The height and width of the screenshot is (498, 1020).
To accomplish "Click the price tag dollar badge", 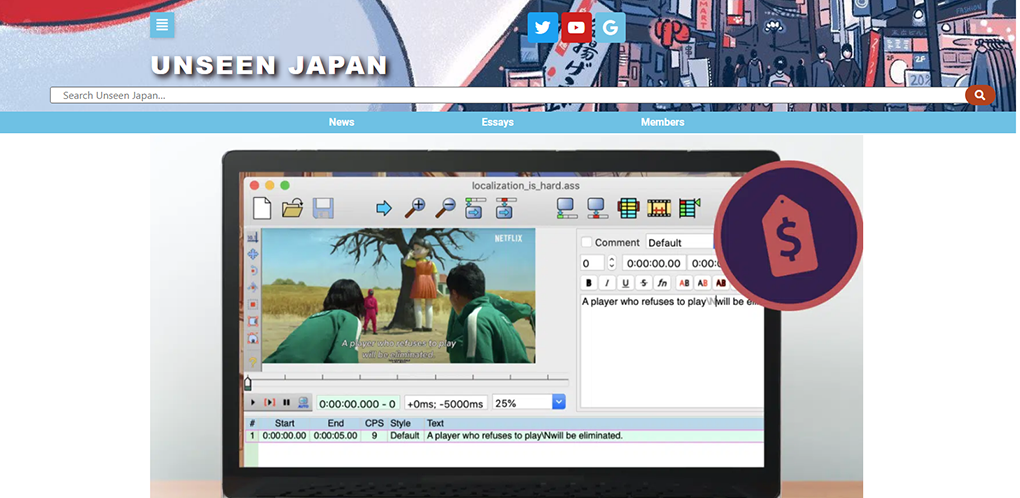I will click(x=788, y=235).
